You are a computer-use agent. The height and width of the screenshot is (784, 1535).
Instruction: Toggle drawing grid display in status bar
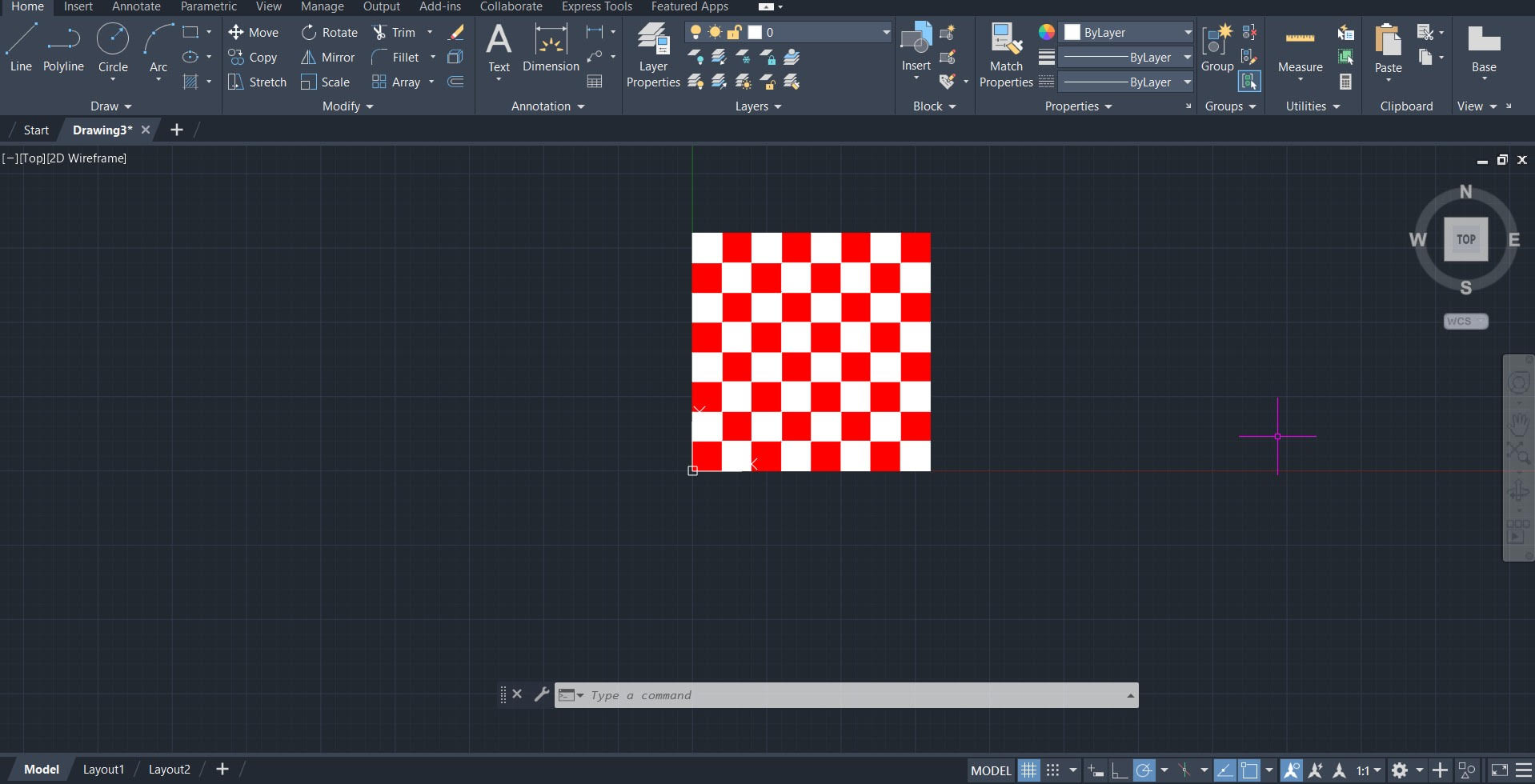coord(1028,770)
